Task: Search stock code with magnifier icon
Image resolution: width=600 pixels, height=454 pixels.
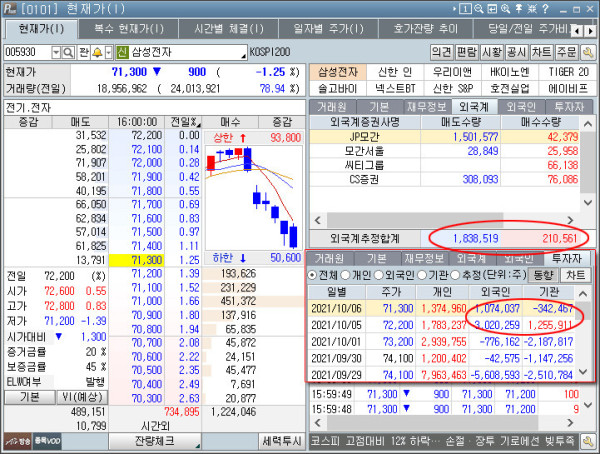Action: point(68,52)
